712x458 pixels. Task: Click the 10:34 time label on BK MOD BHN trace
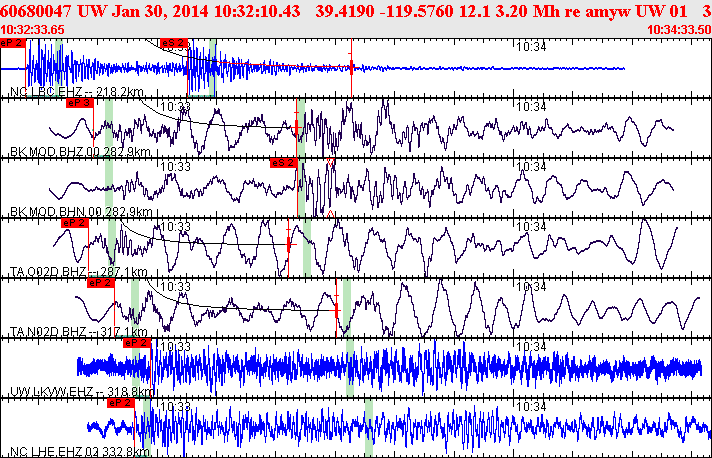click(x=531, y=167)
